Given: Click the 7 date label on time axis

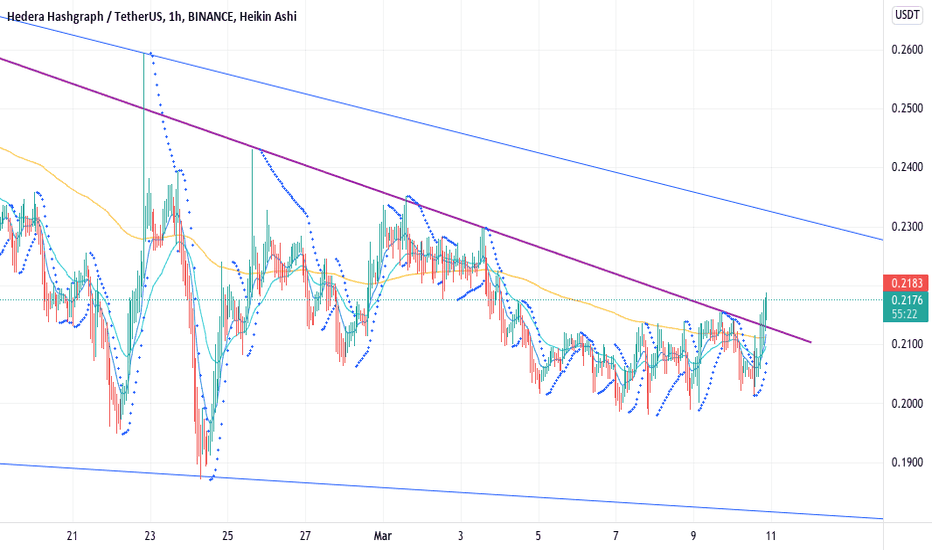Looking at the screenshot, I should tap(616, 536).
